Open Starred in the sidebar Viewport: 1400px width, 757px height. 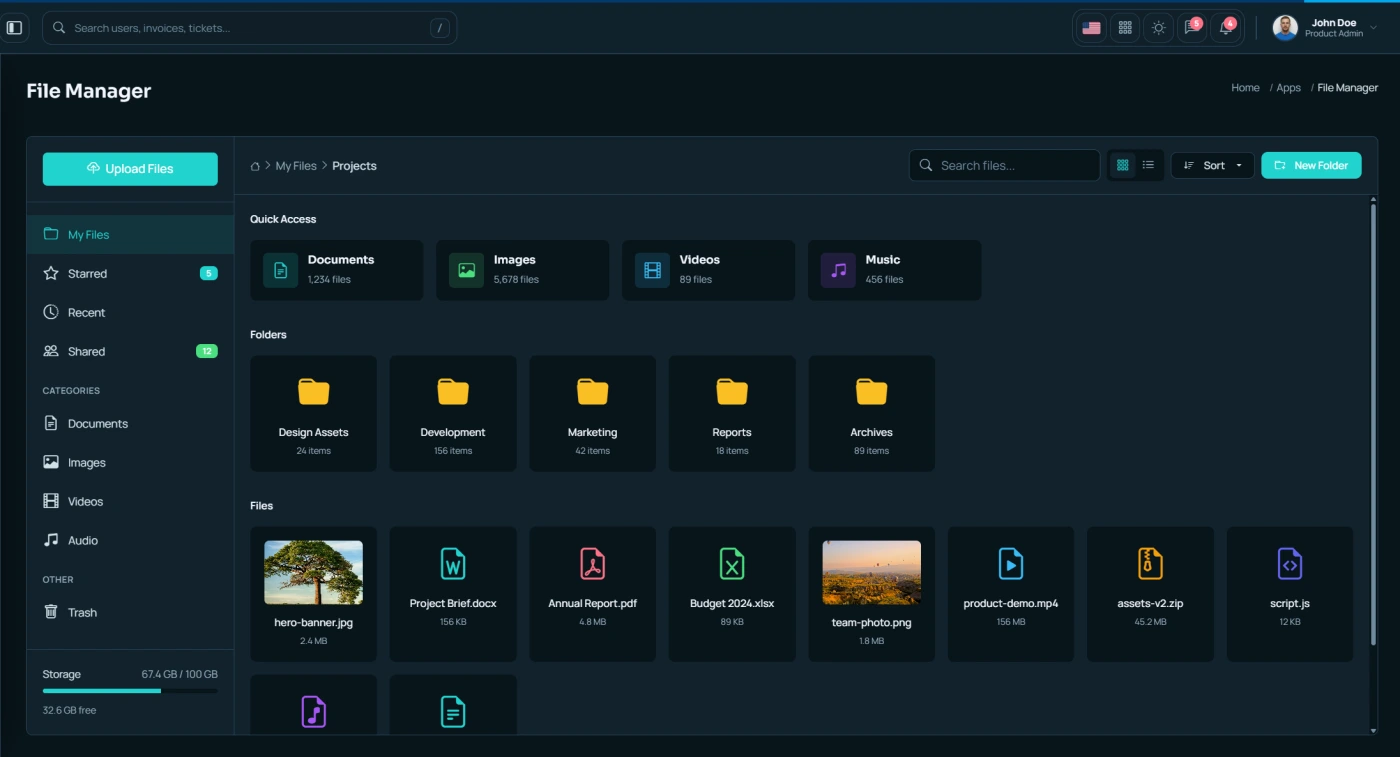[130, 274]
